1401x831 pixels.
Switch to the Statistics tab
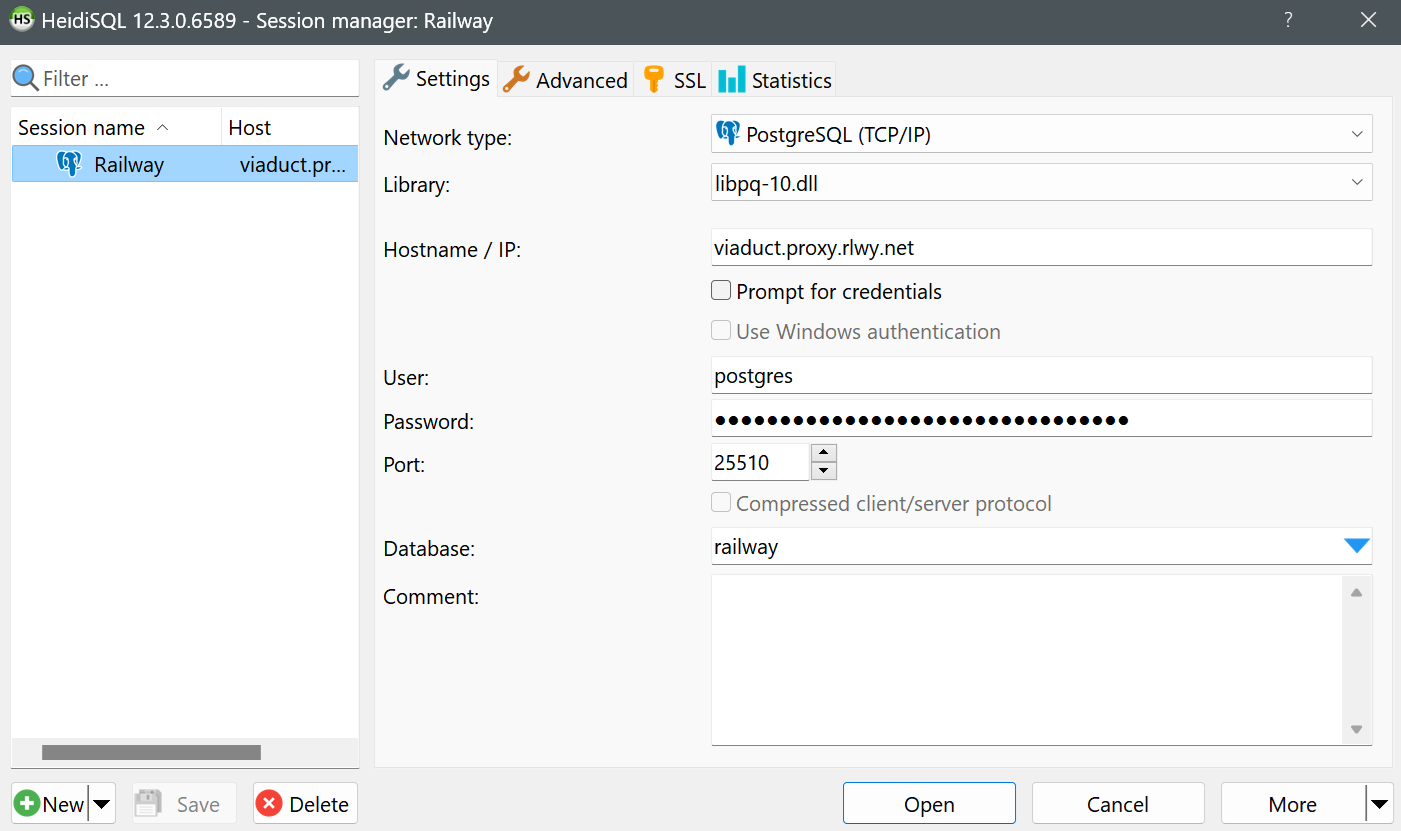(774, 80)
